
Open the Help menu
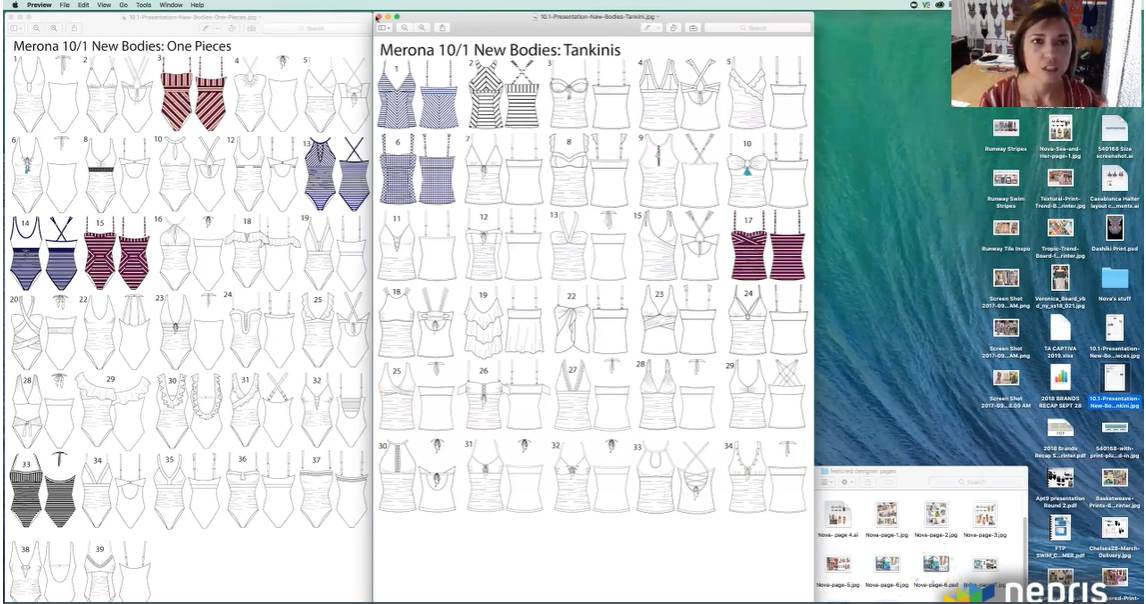(x=197, y=5)
